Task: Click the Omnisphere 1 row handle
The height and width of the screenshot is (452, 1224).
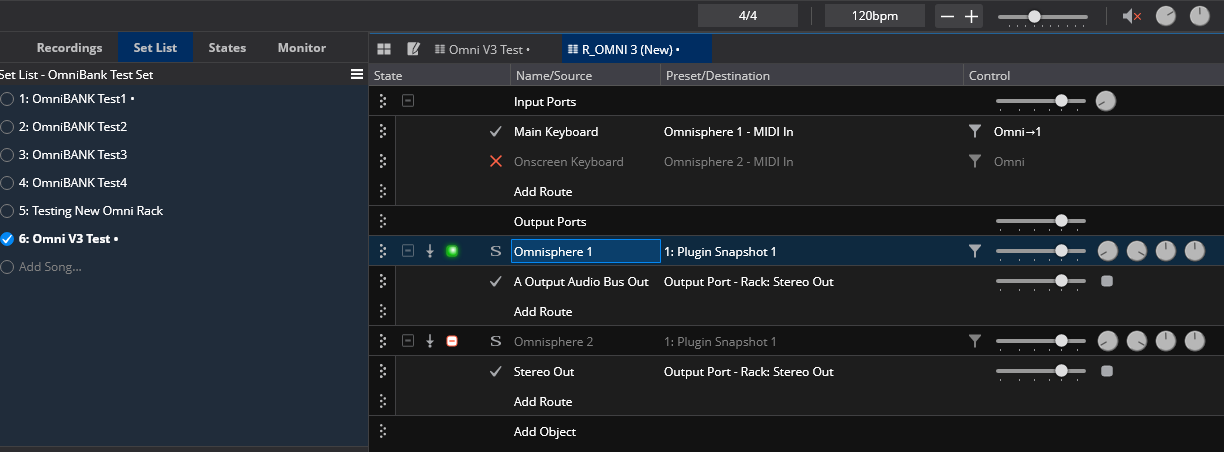Action: 383,251
